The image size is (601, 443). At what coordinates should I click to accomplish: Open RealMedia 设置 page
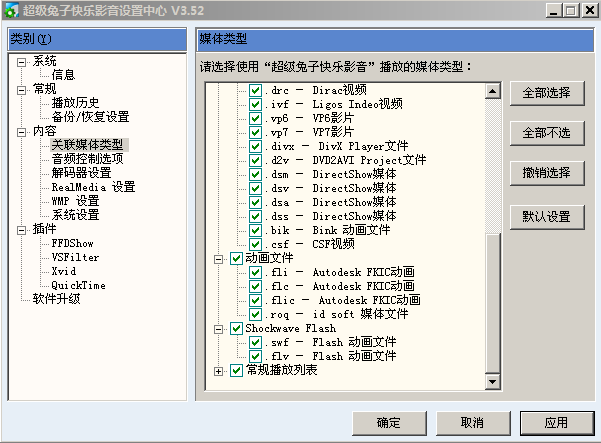pyautogui.click(x=93, y=187)
